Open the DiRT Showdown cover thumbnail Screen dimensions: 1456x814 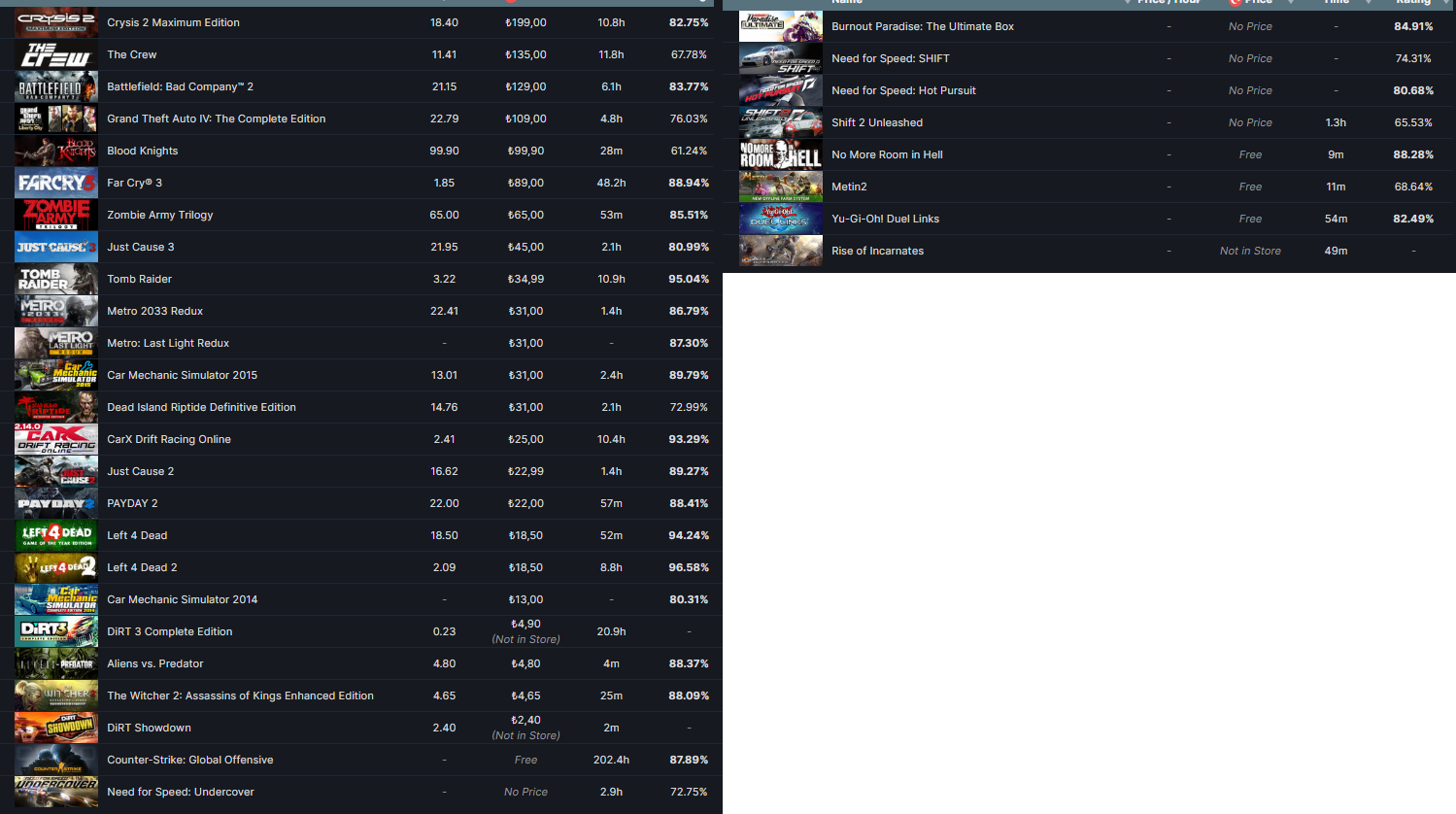(x=56, y=728)
